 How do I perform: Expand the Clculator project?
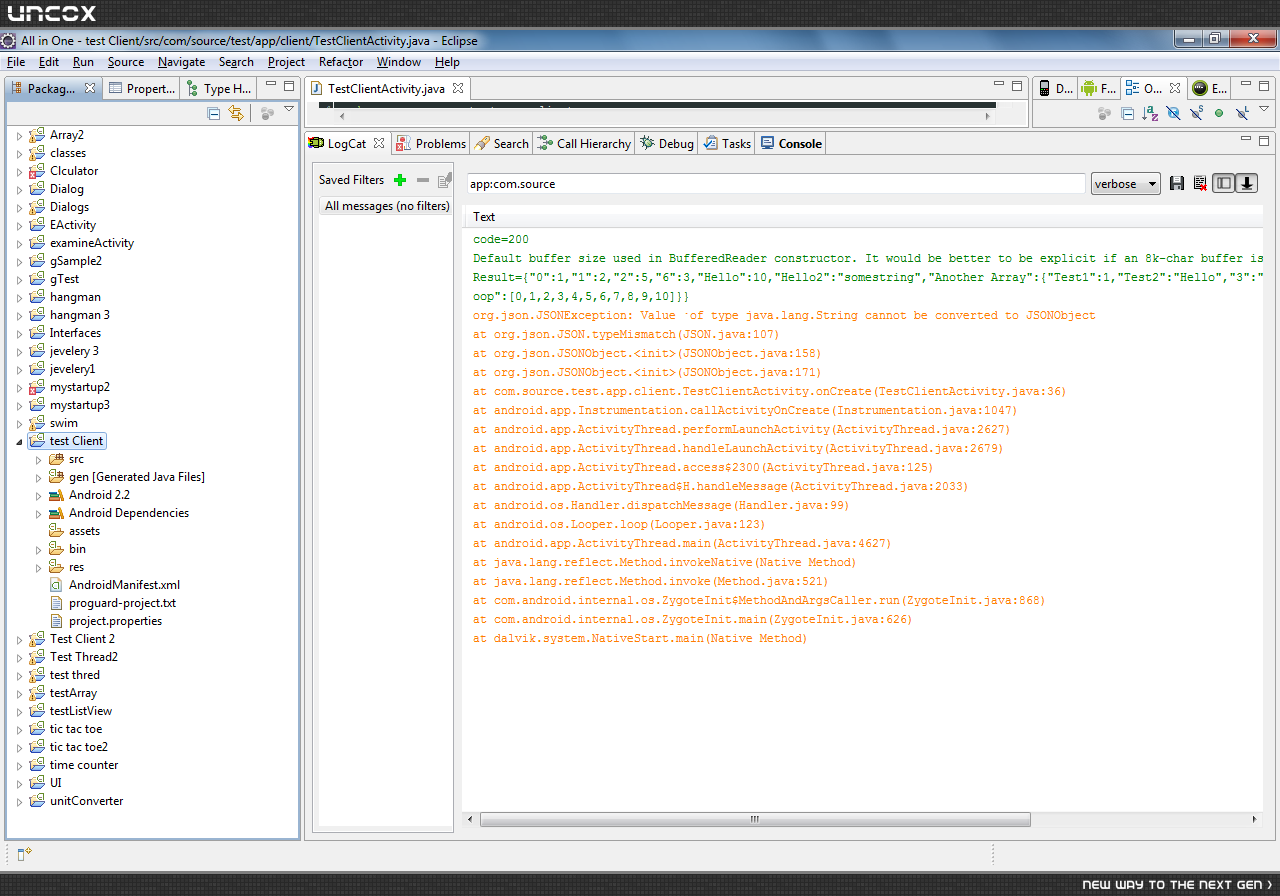19,171
